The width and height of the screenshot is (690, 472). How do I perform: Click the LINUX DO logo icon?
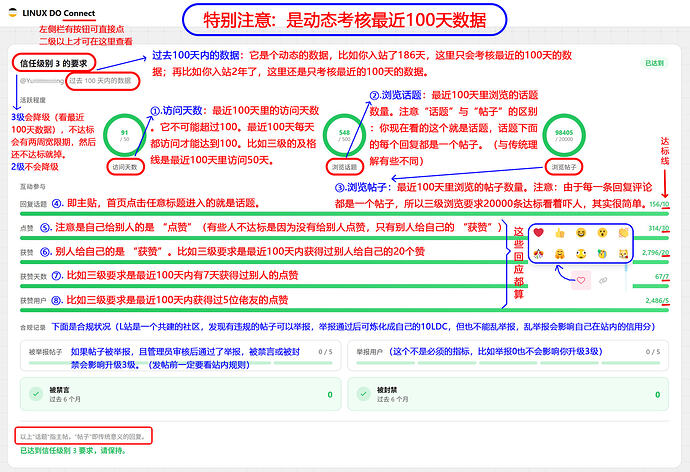pyautogui.click(x=13, y=13)
